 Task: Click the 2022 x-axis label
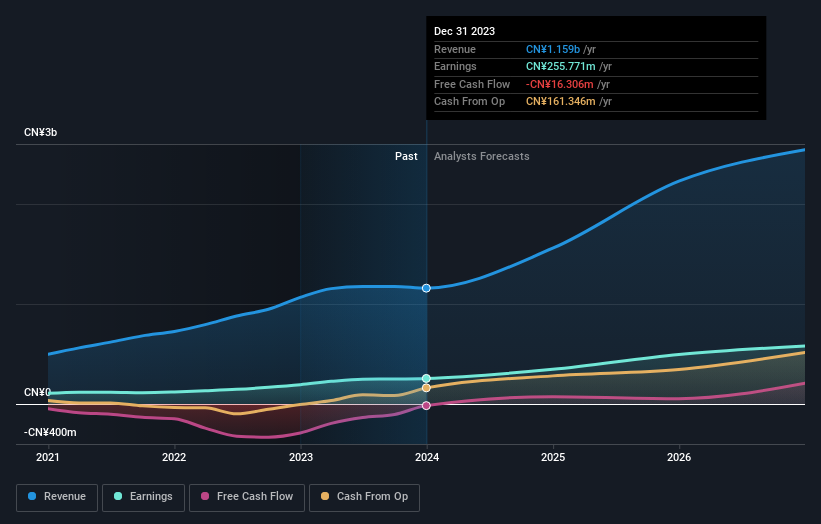click(174, 457)
